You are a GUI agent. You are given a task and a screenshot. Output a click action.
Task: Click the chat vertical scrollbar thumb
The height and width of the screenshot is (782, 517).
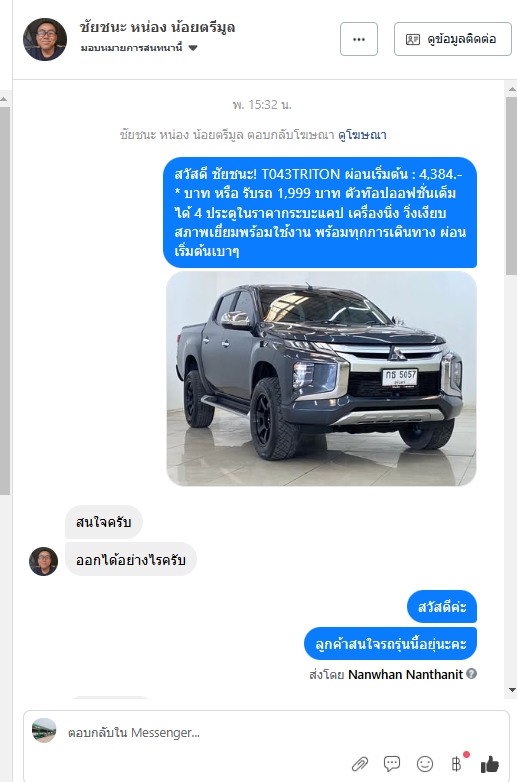click(512, 186)
